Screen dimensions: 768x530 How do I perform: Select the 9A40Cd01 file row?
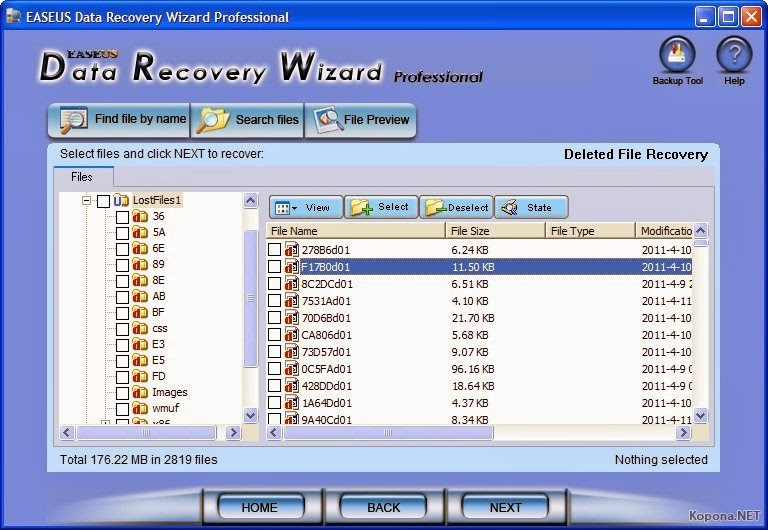pyautogui.click(x=480, y=419)
